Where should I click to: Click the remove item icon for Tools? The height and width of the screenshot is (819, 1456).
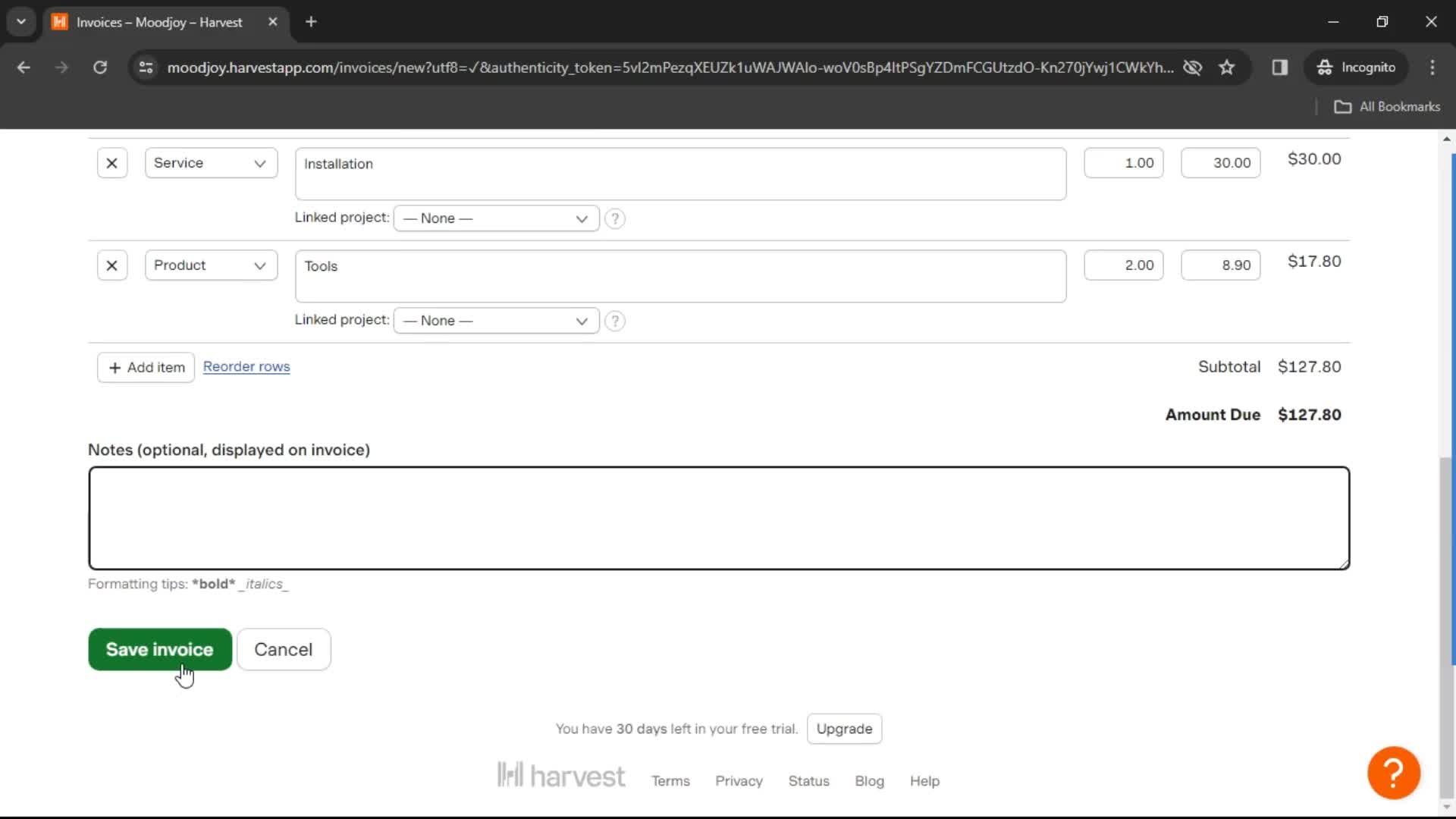(111, 265)
